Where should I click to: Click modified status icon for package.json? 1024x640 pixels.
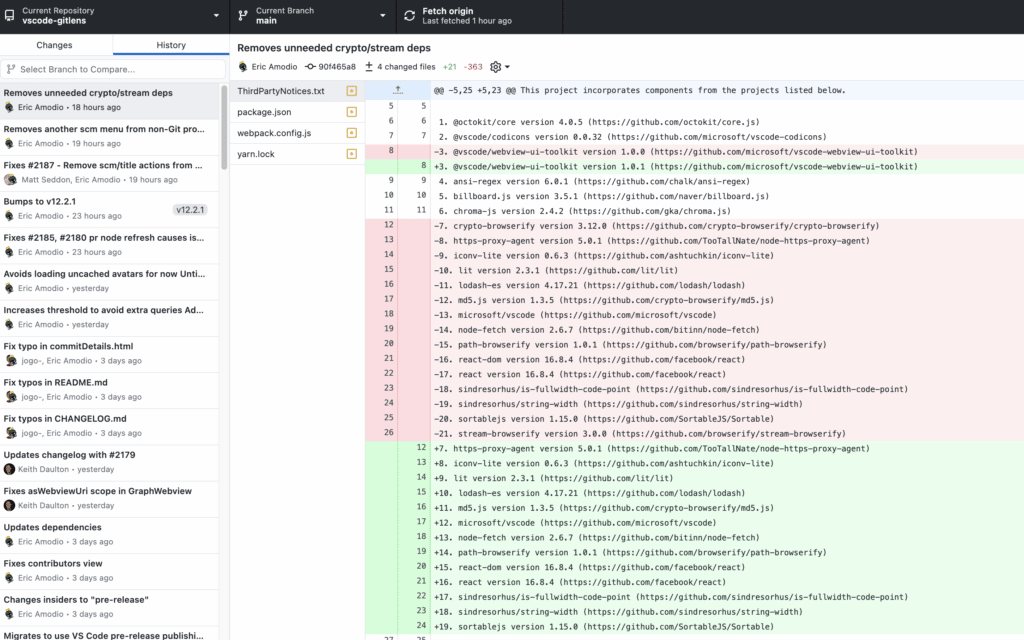pos(351,112)
